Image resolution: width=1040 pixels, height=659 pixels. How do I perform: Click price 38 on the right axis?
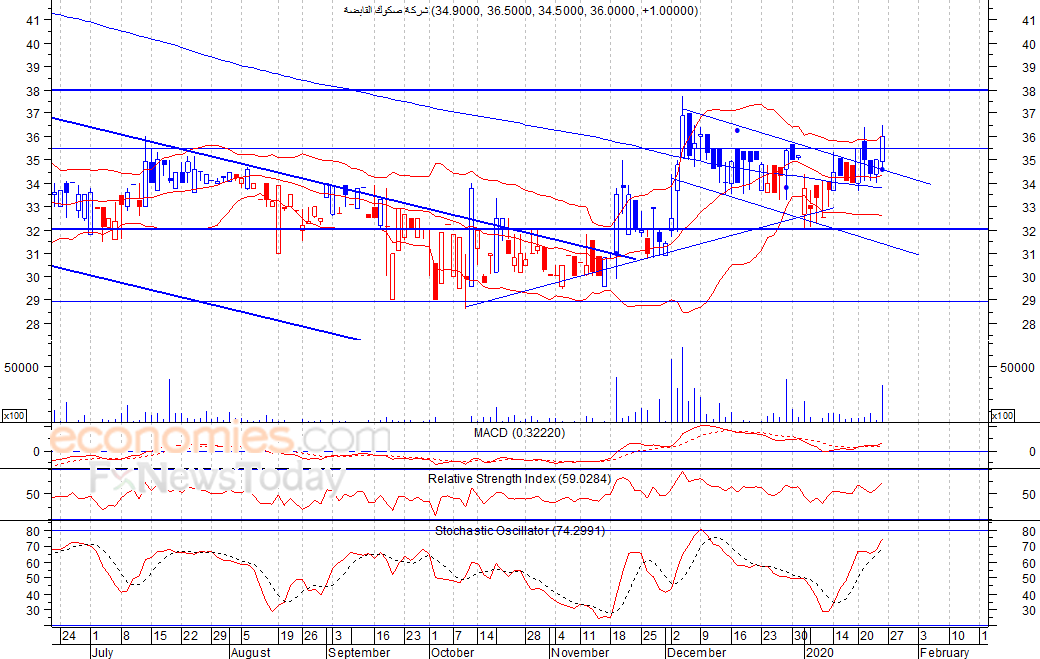click(x=1029, y=91)
